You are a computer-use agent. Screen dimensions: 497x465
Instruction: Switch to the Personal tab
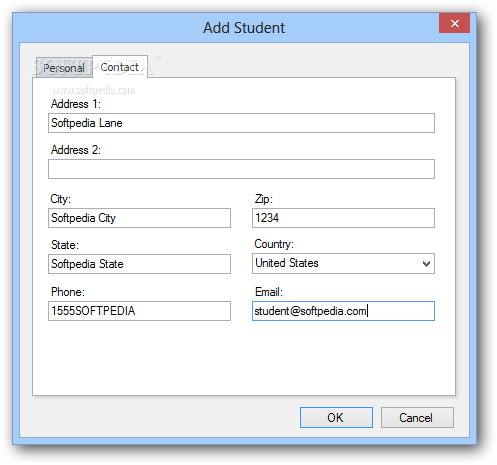(64, 68)
